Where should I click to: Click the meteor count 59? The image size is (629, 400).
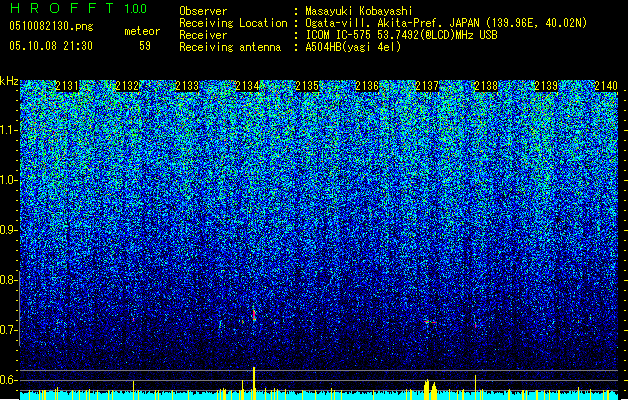click(x=145, y=46)
